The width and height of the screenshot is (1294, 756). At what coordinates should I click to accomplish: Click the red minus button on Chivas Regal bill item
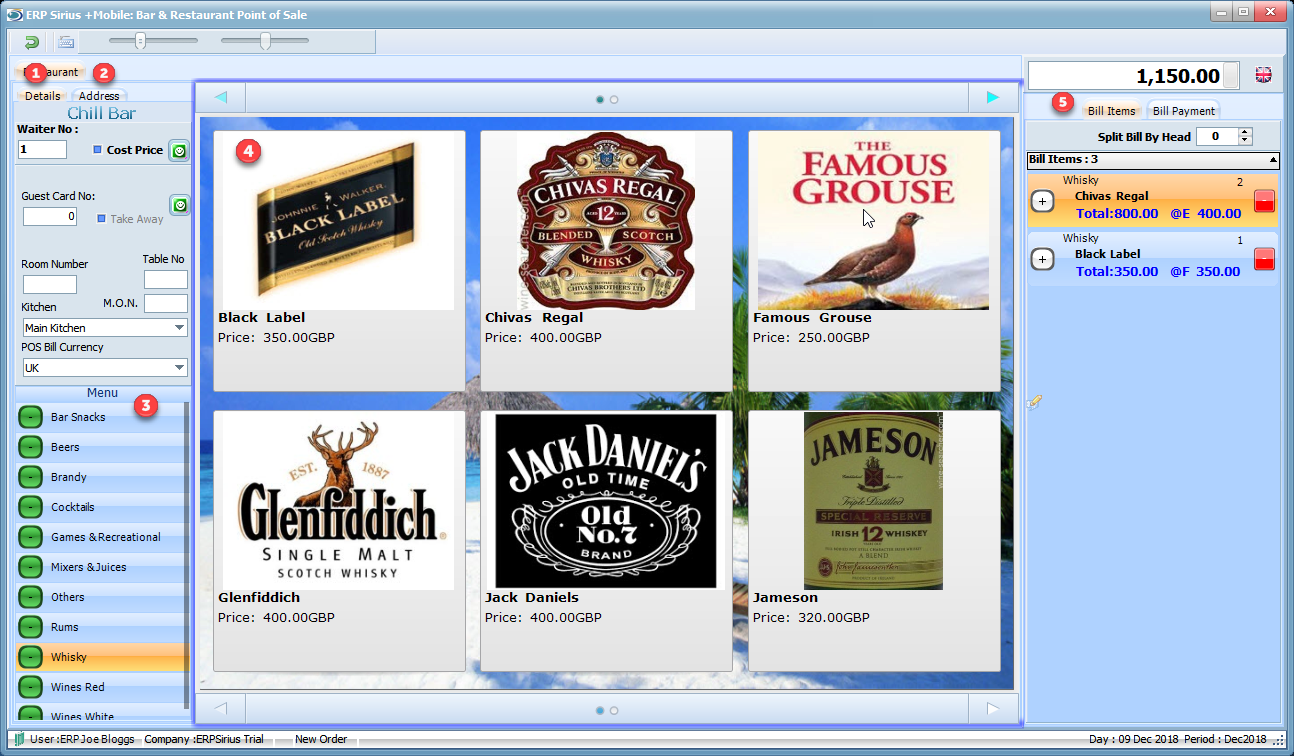pyautogui.click(x=1264, y=201)
